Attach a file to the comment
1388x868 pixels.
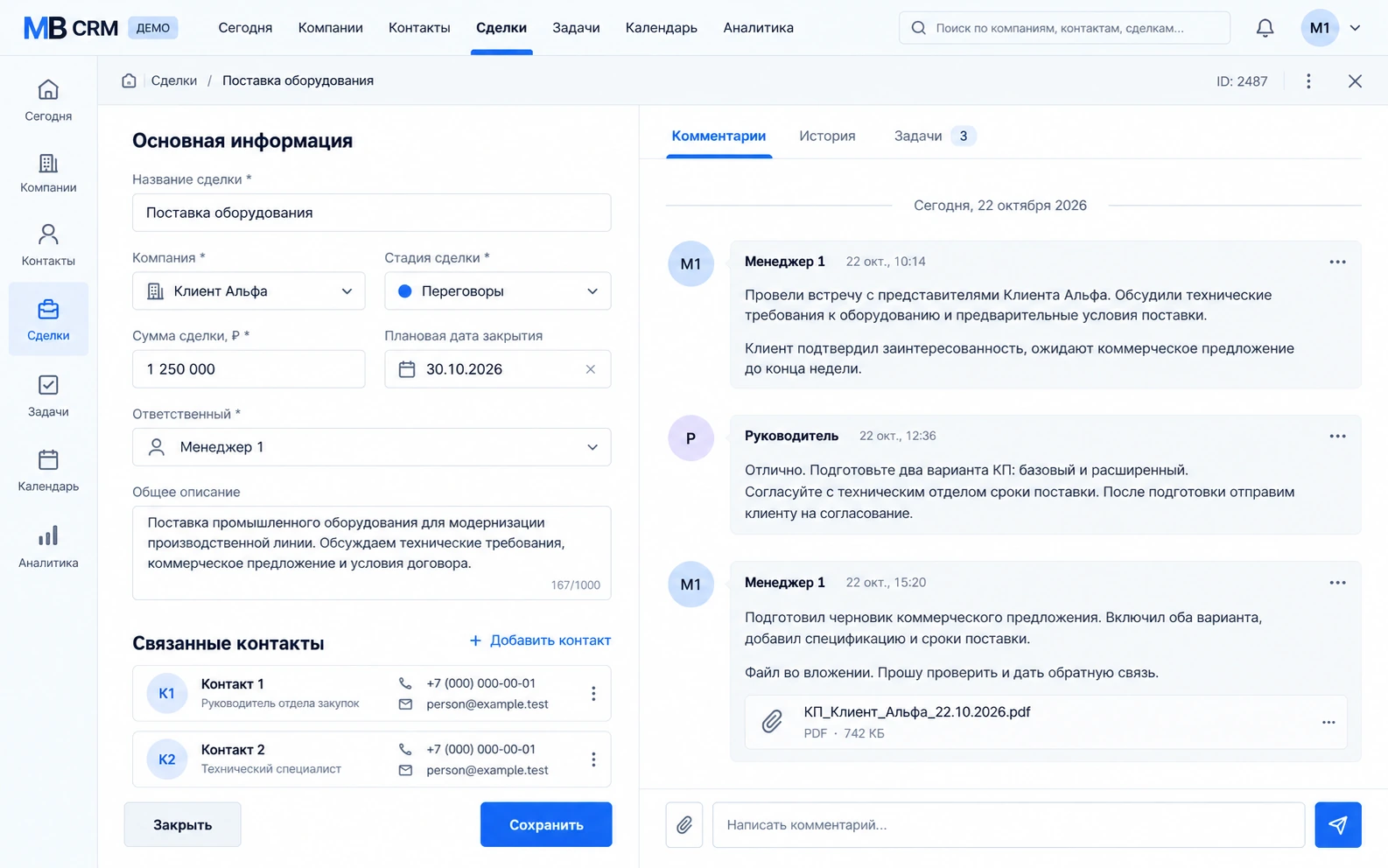pos(684,825)
